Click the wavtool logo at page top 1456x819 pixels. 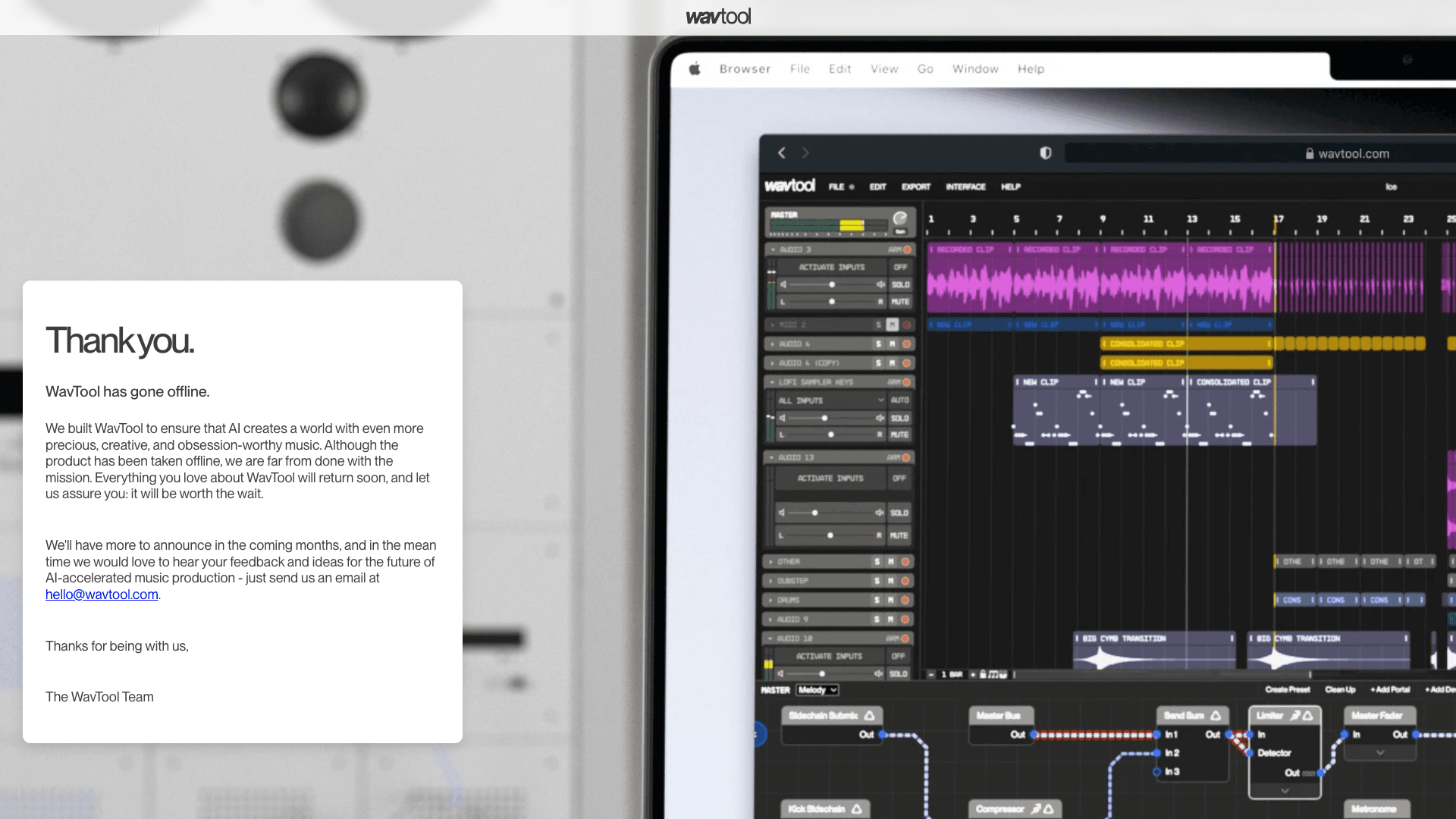pyautogui.click(x=718, y=17)
